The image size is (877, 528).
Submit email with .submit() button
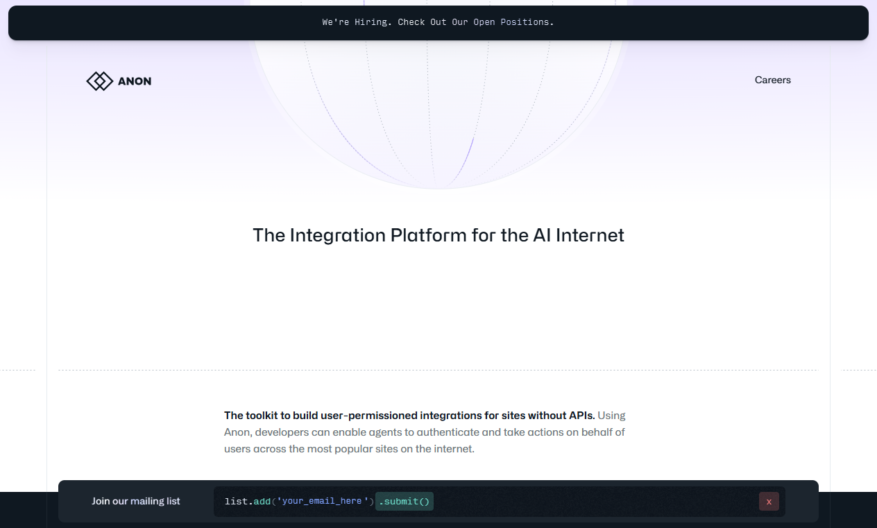tap(404, 501)
